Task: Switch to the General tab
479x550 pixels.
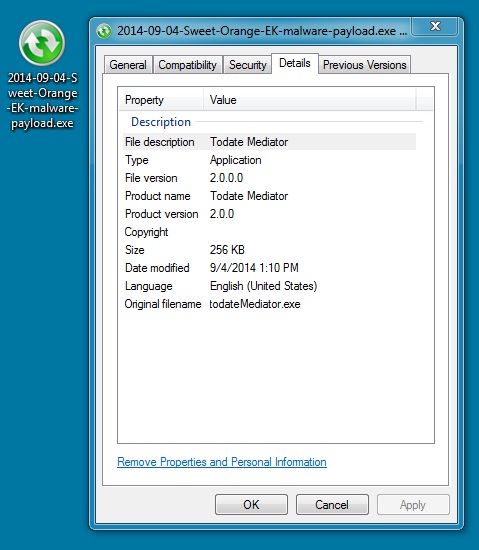Action: 128,65
